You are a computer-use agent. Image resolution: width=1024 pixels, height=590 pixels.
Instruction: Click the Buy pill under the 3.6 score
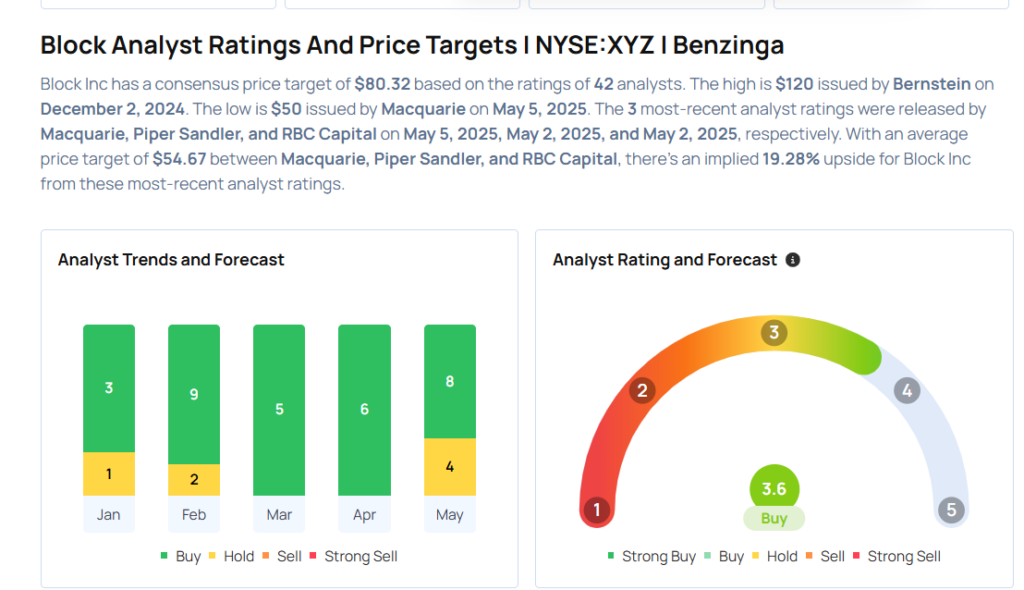tap(774, 519)
